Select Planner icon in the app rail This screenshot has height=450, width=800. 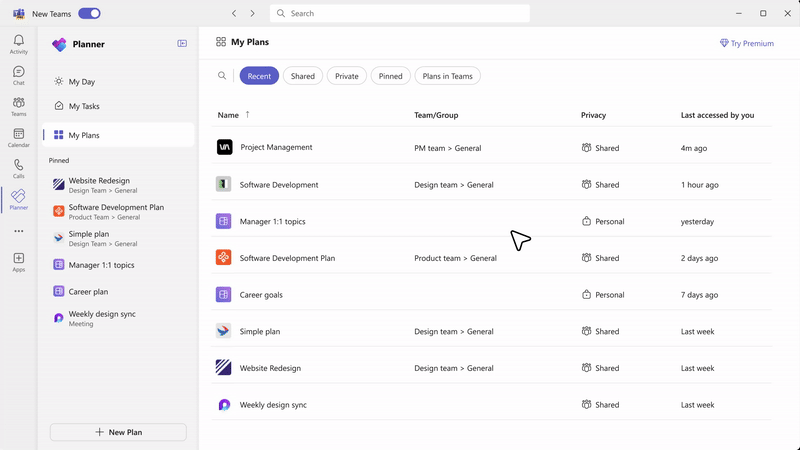pyautogui.click(x=18, y=196)
